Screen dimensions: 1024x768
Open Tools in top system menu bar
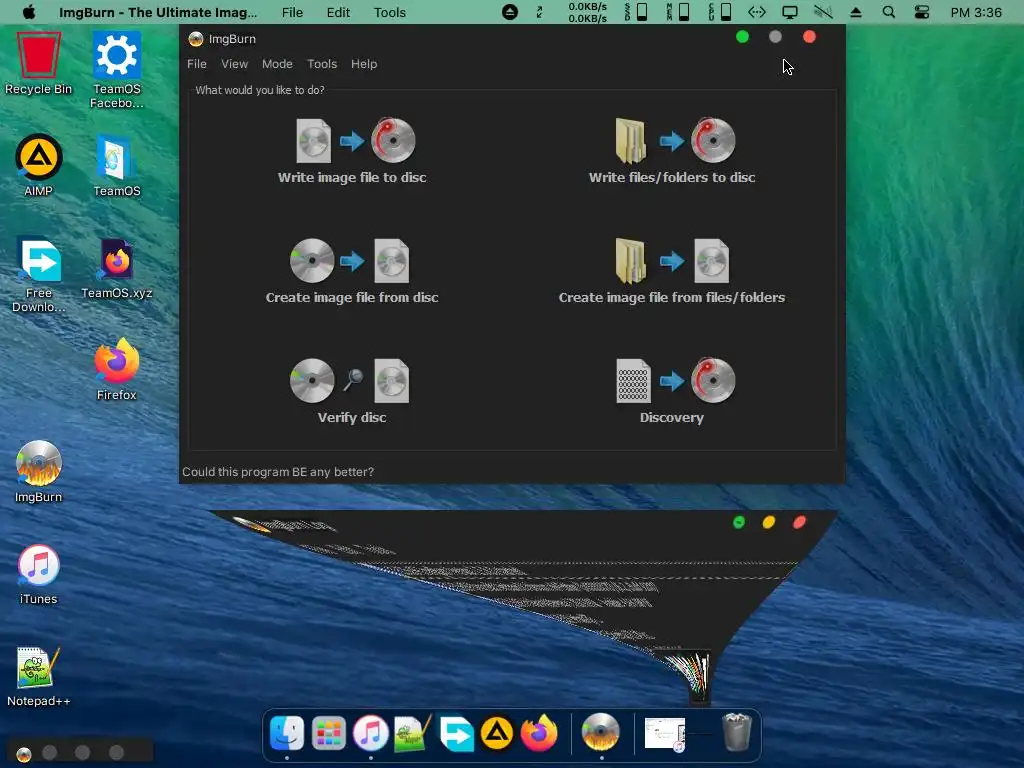pos(390,12)
